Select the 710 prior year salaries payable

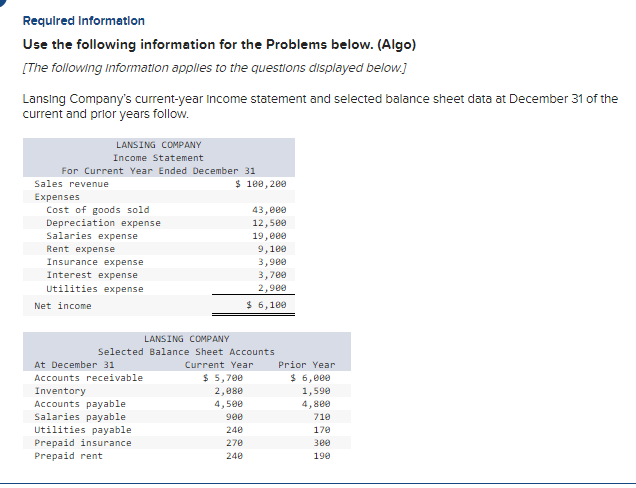322,417
